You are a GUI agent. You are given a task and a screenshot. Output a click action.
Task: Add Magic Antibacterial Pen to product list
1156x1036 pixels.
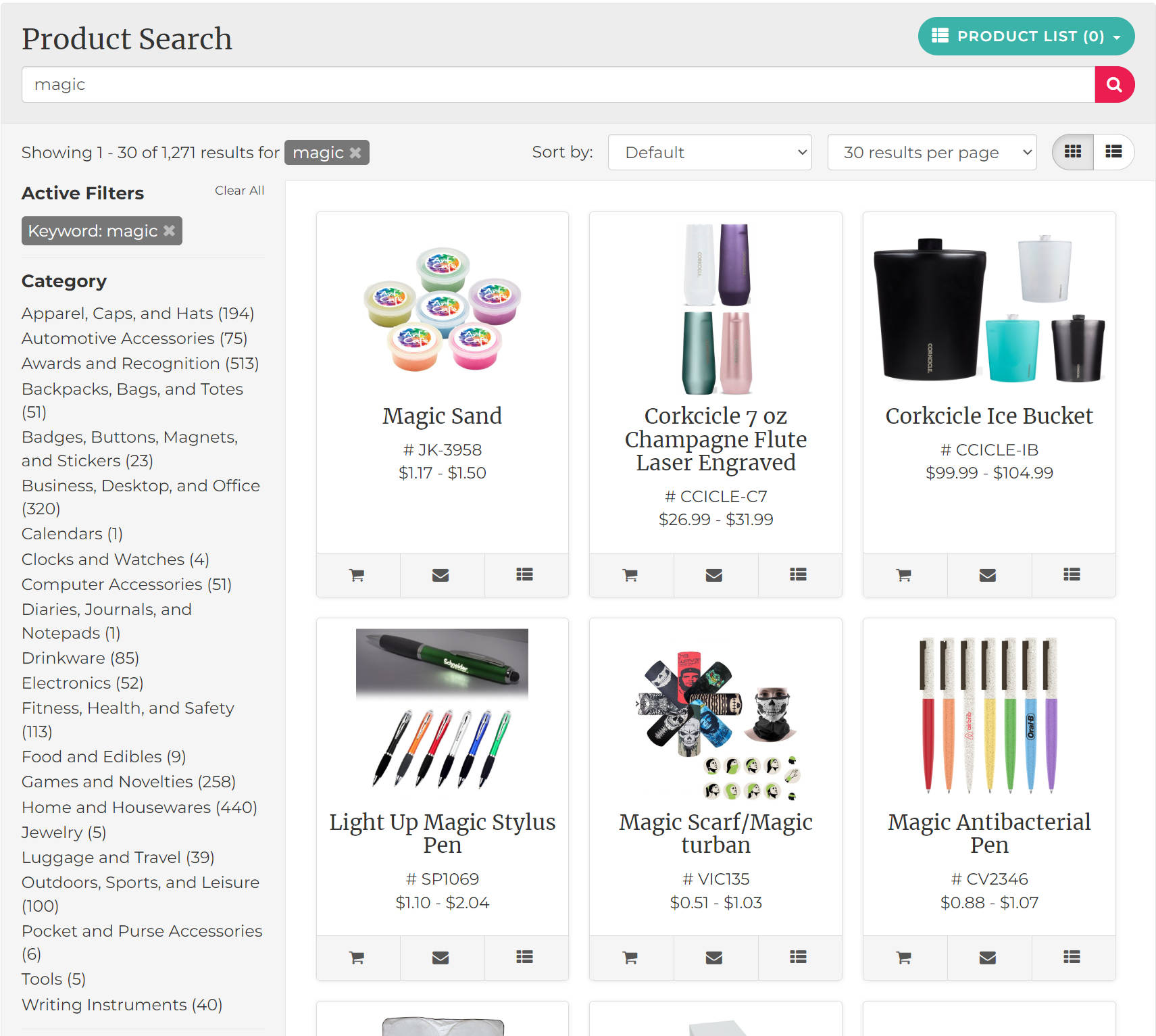[1072, 958]
